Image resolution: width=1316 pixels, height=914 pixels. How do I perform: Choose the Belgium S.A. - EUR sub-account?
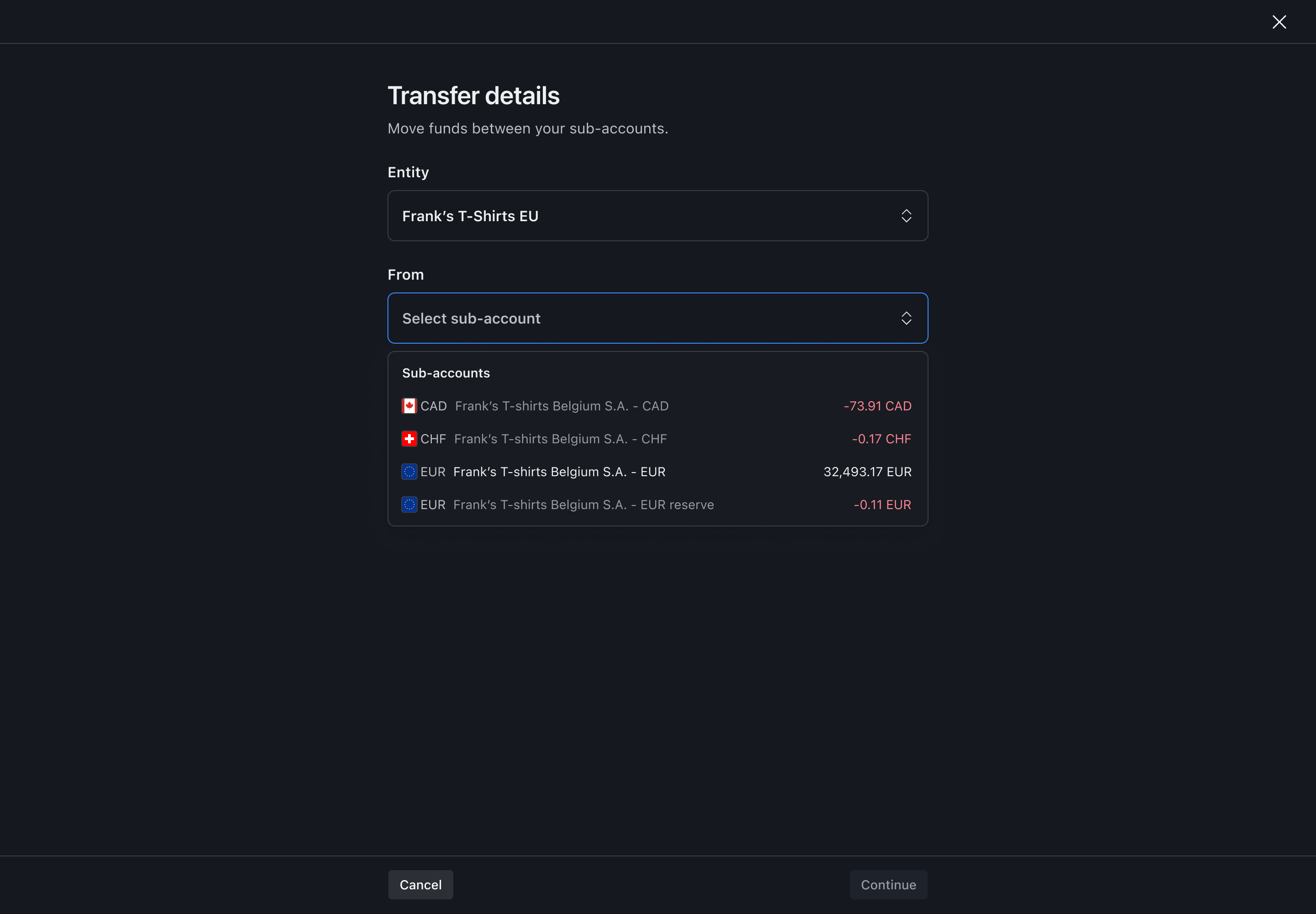pyautogui.click(x=657, y=472)
